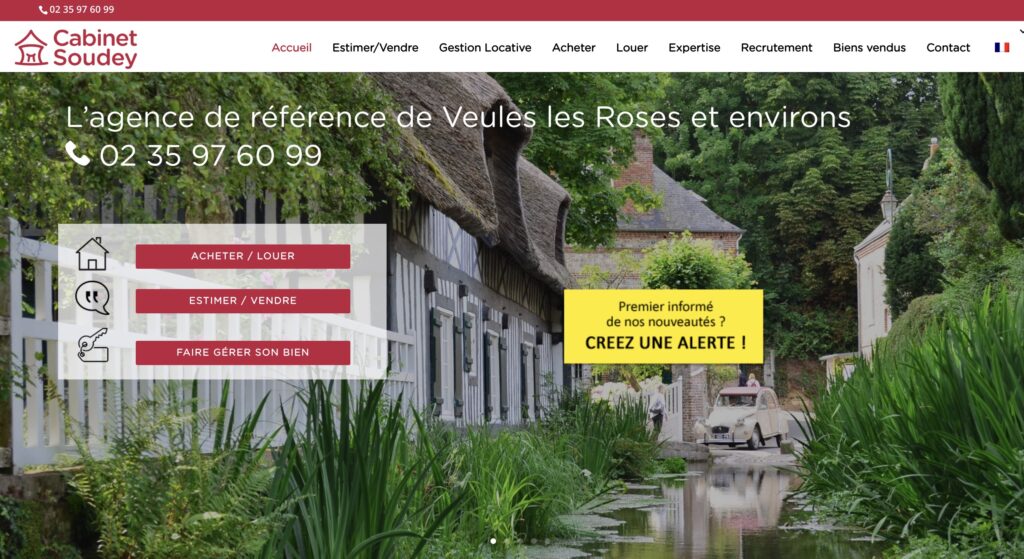The height and width of the screenshot is (559, 1024).
Task: Go to Gestion Locative page
Action: [x=485, y=48]
